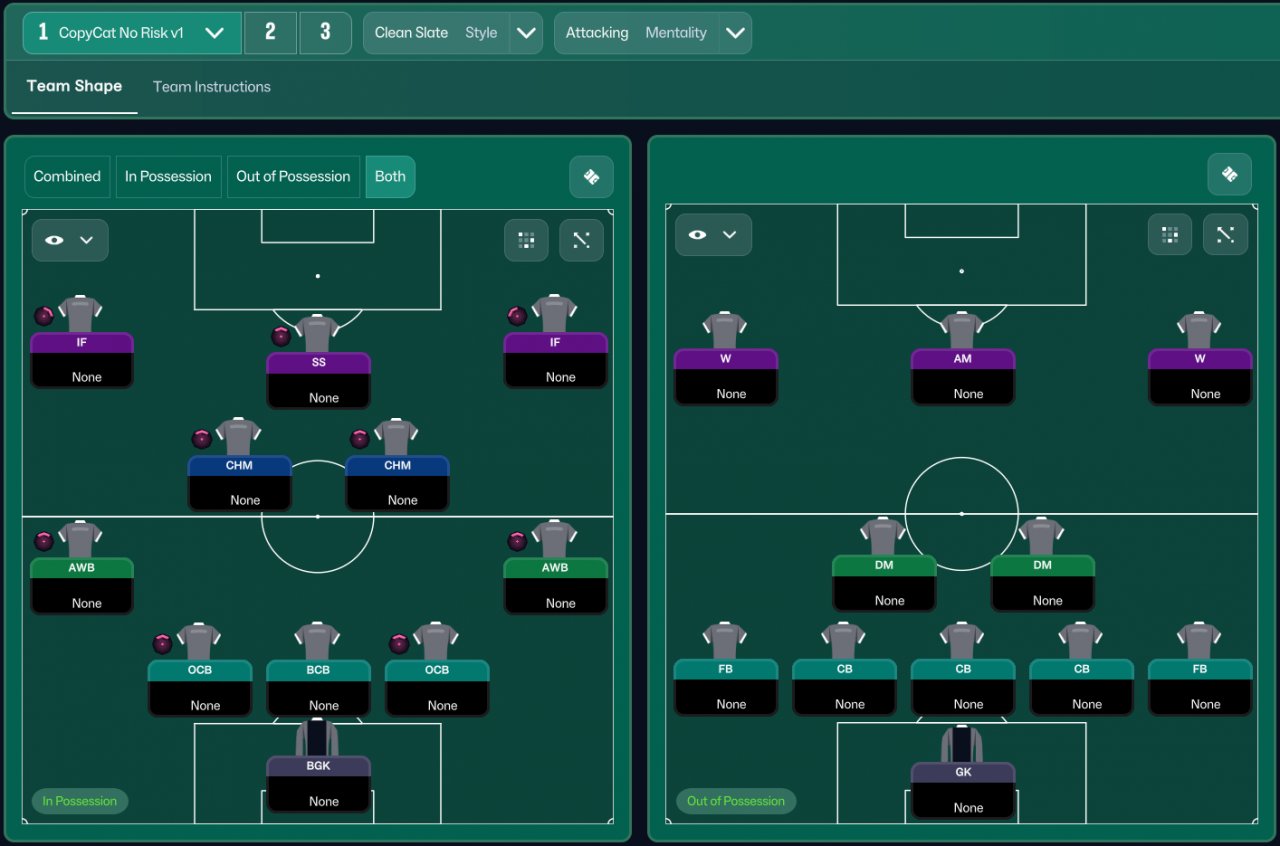
Task: Click the dotted grid icon on the In Possession pitch
Action: [x=526, y=240]
